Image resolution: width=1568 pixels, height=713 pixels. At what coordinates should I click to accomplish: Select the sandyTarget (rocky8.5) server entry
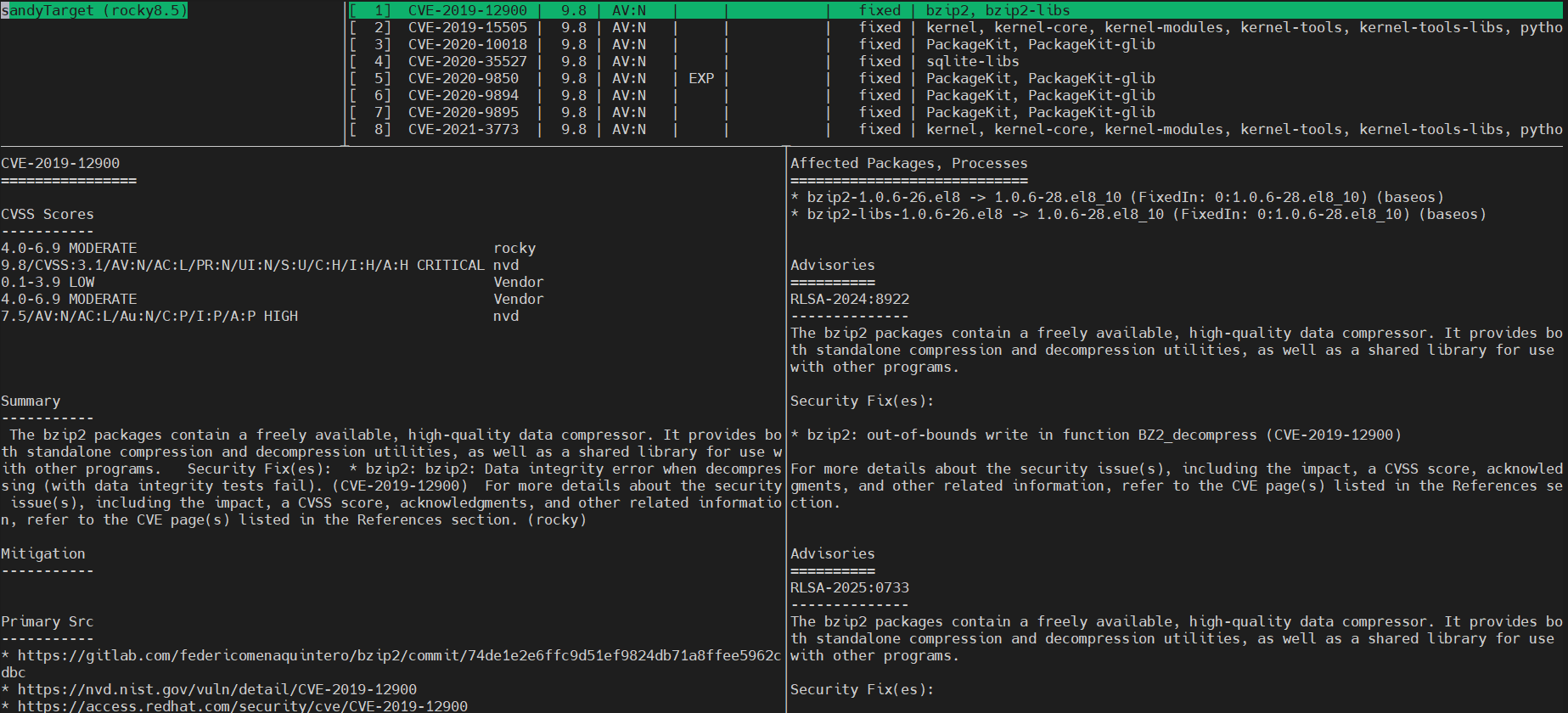94,10
